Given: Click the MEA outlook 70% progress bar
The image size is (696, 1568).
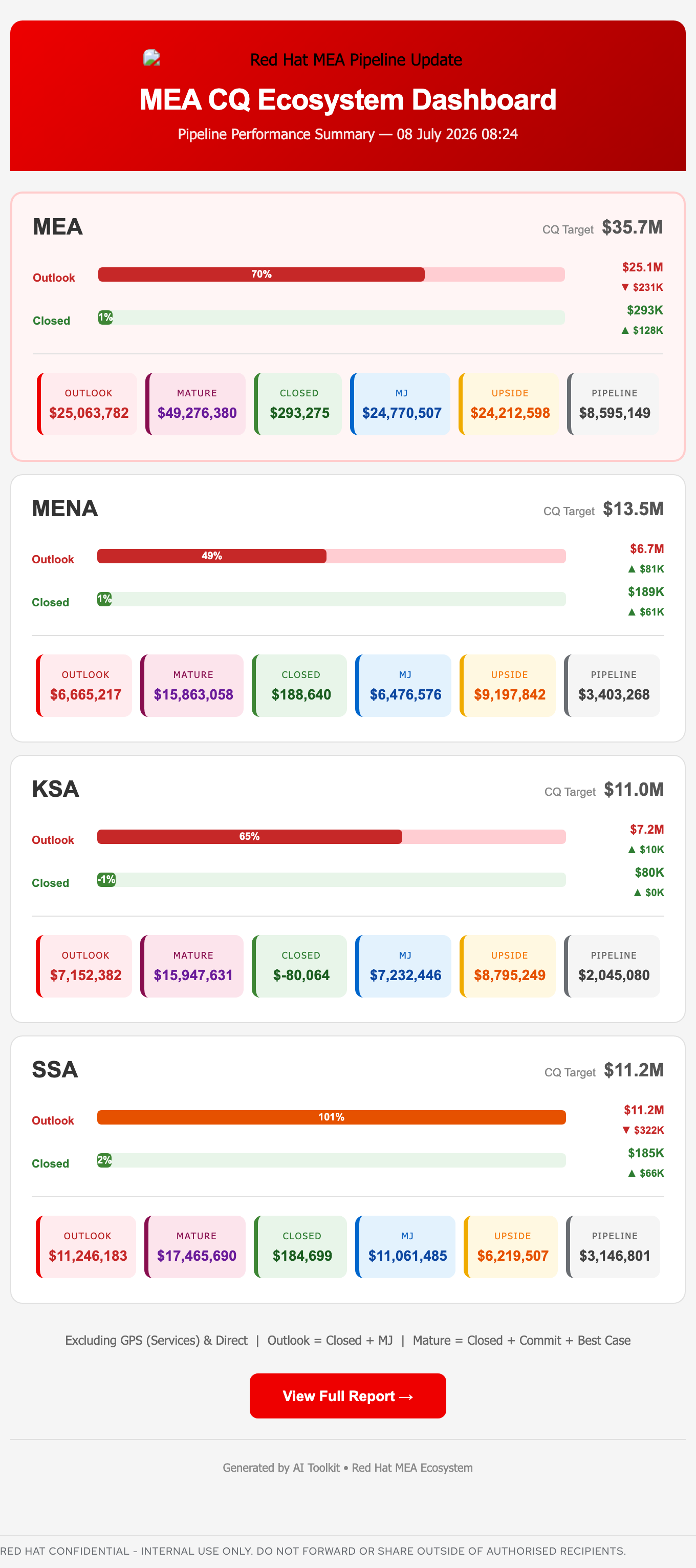Looking at the screenshot, I should tap(332, 274).
